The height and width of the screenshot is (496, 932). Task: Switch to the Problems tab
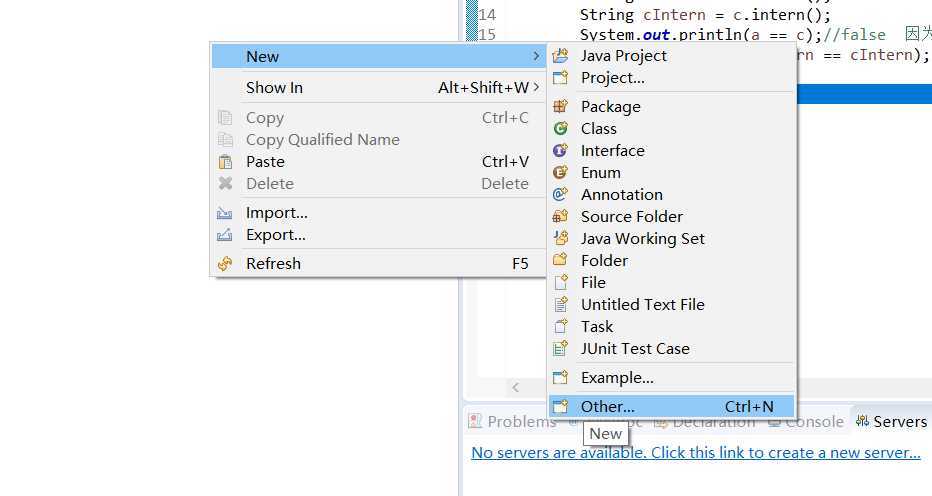tap(512, 422)
